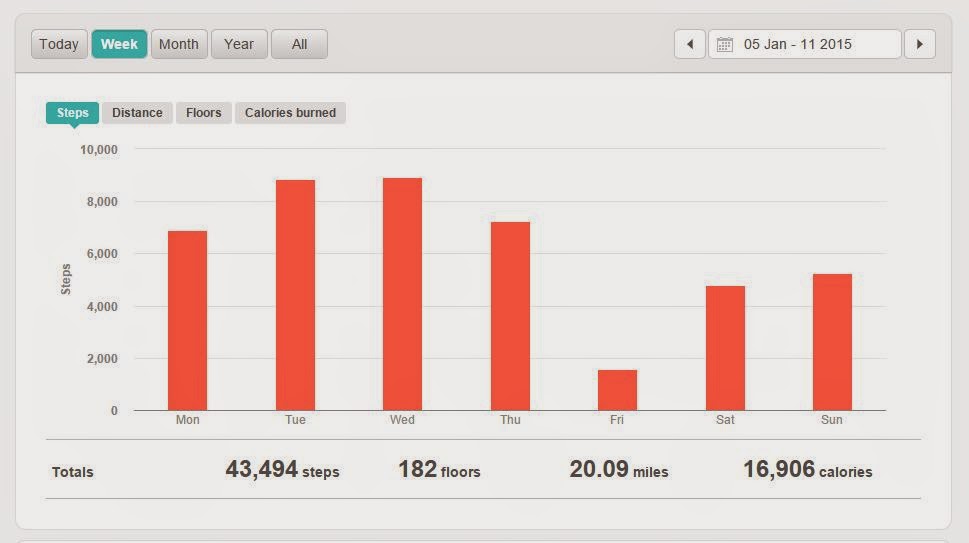Image resolution: width=969 pixels, height=543 pixels.
Task: Click the 43,494 steps total
Action: coord(282,469)
